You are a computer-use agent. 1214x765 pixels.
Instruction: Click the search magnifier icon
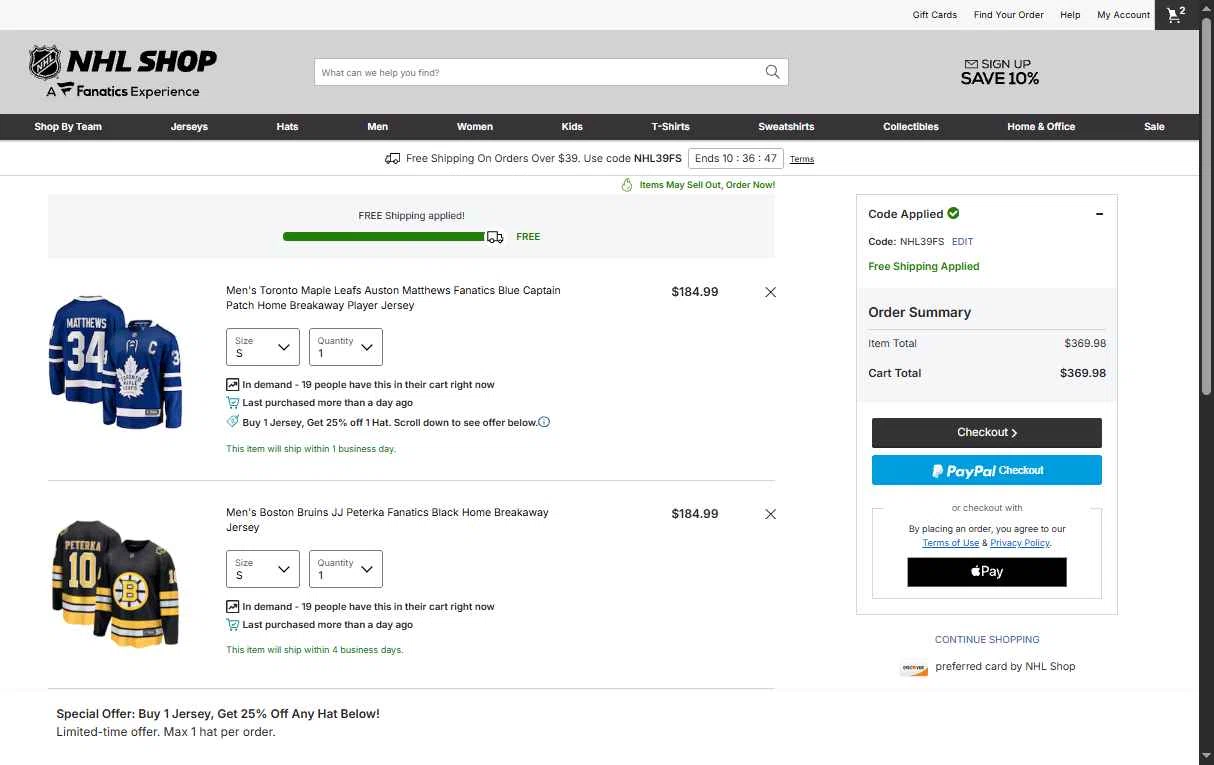click(772, 72)
